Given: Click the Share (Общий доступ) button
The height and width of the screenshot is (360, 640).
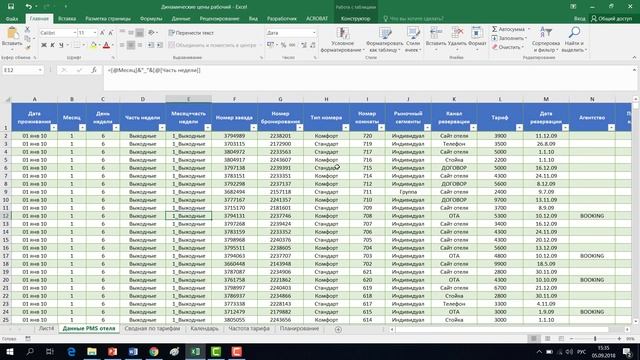Looking at the screenshot, I should (612, 19).
